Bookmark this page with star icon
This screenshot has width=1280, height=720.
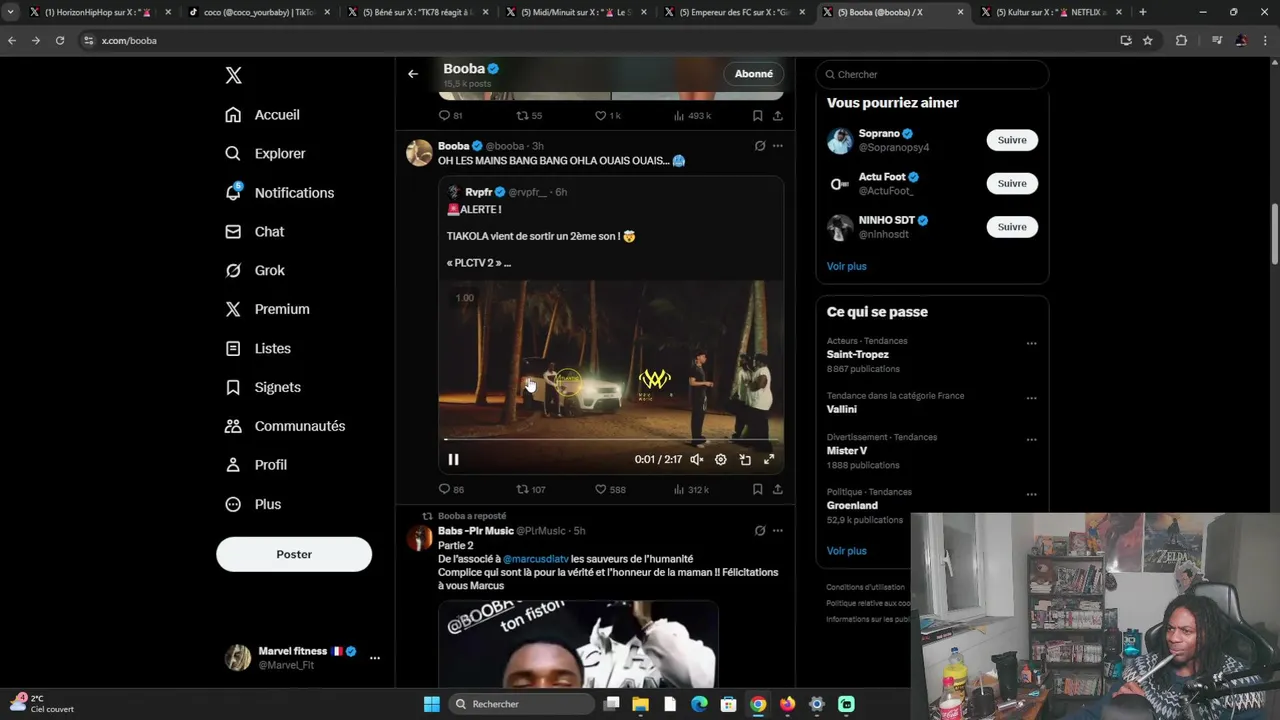click(1148, 40)
